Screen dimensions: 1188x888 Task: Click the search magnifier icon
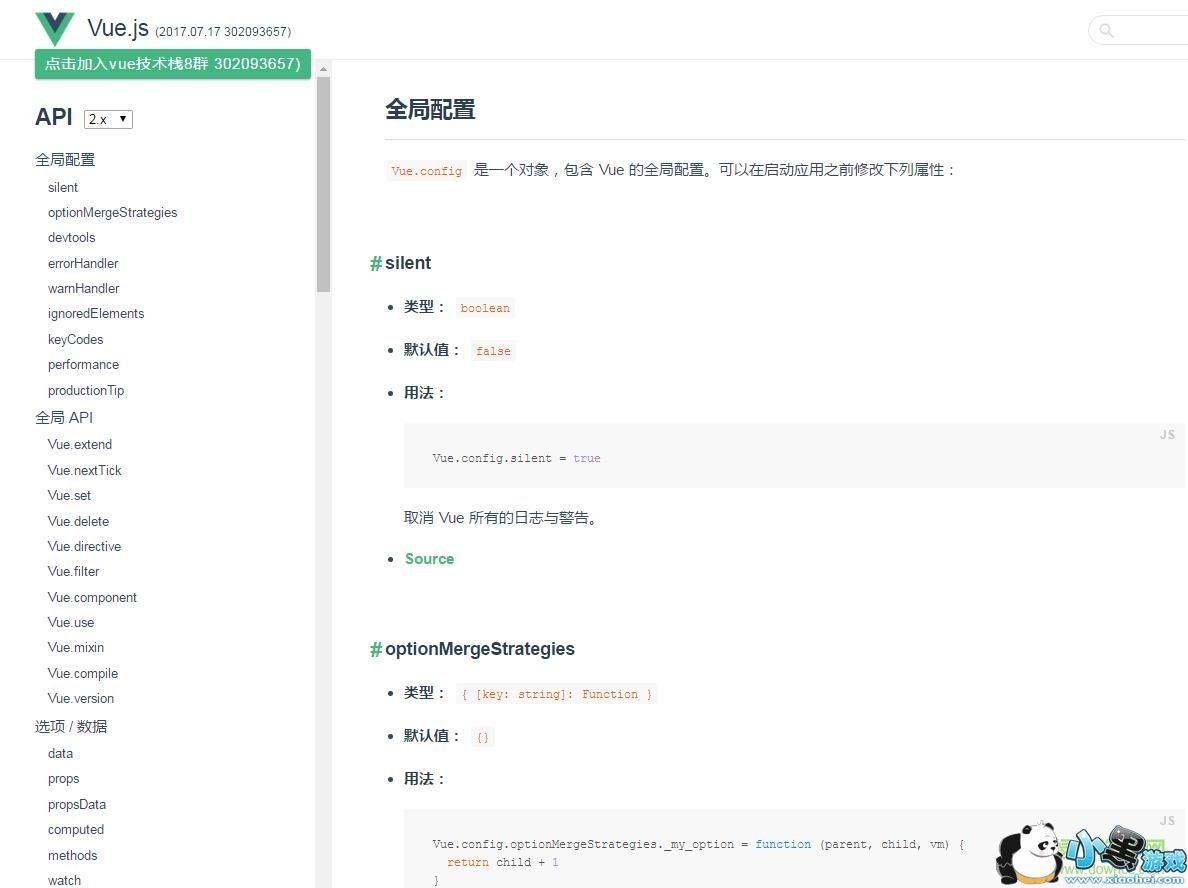tap(1106, 30)
